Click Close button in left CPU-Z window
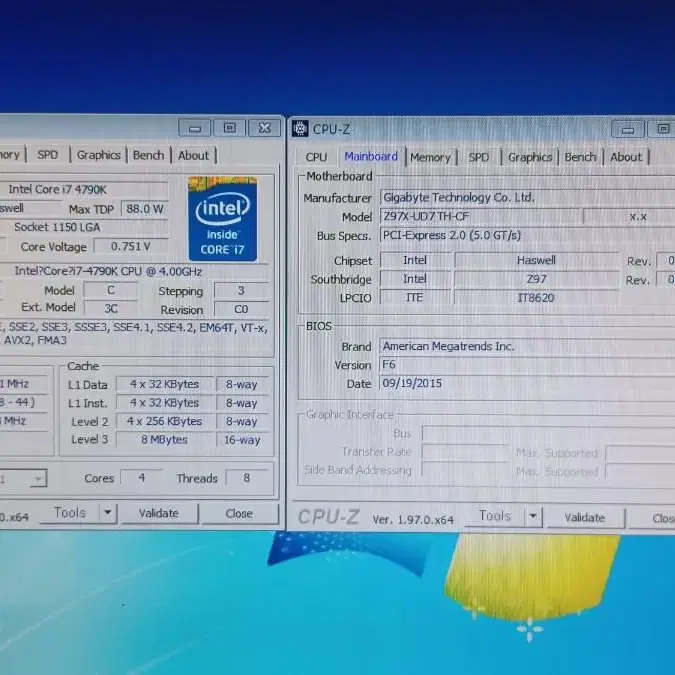The width and height of the screenshot is (675, 675). (239, 514)
